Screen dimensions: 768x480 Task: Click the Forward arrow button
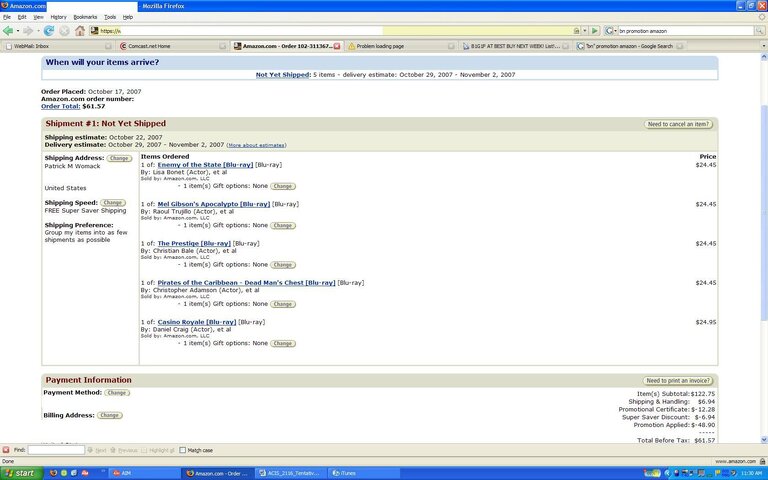[x=27, y=31]
